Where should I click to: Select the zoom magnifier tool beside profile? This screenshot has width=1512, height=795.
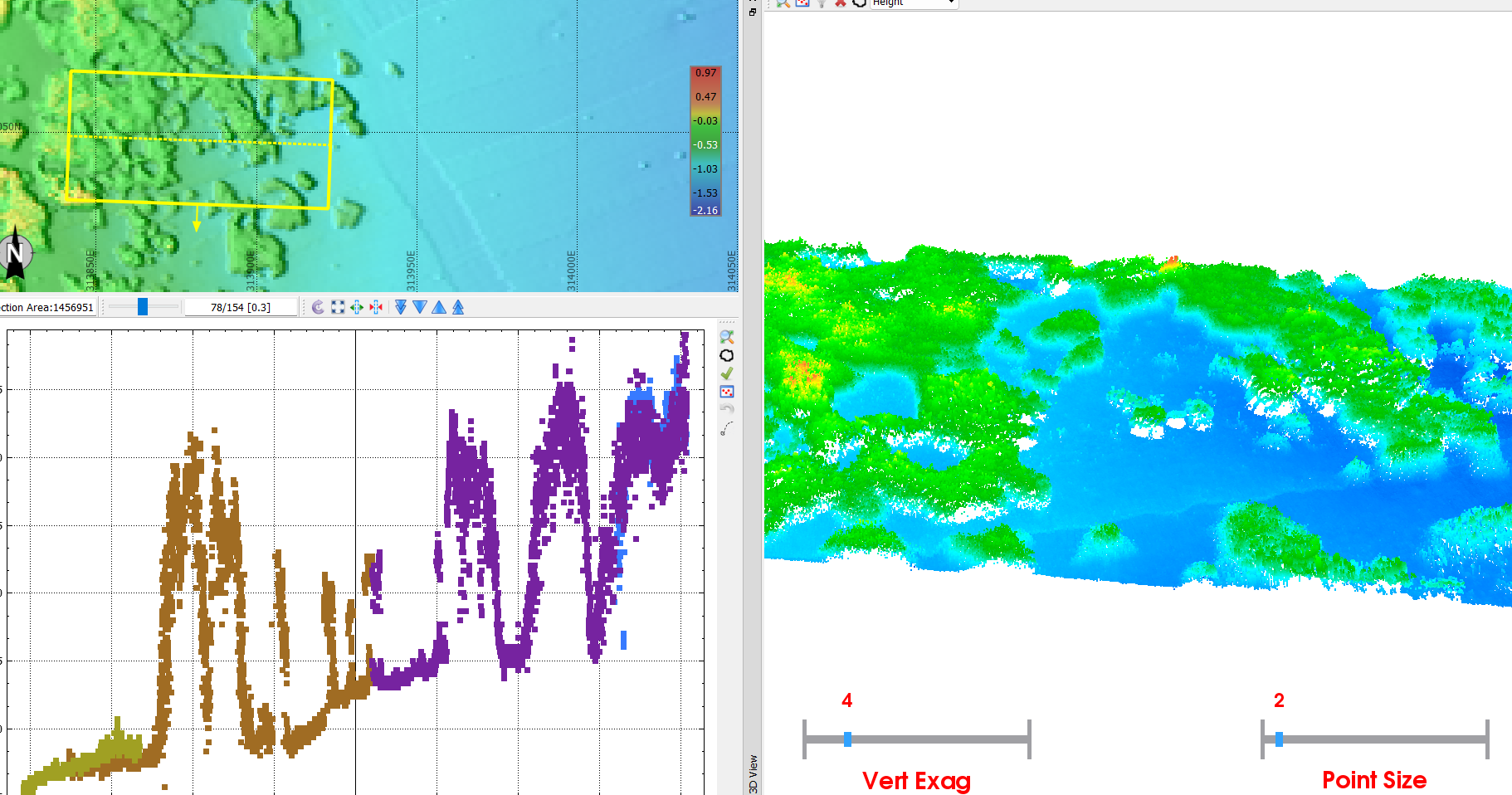pyautogui.click(x=727, y=337)
